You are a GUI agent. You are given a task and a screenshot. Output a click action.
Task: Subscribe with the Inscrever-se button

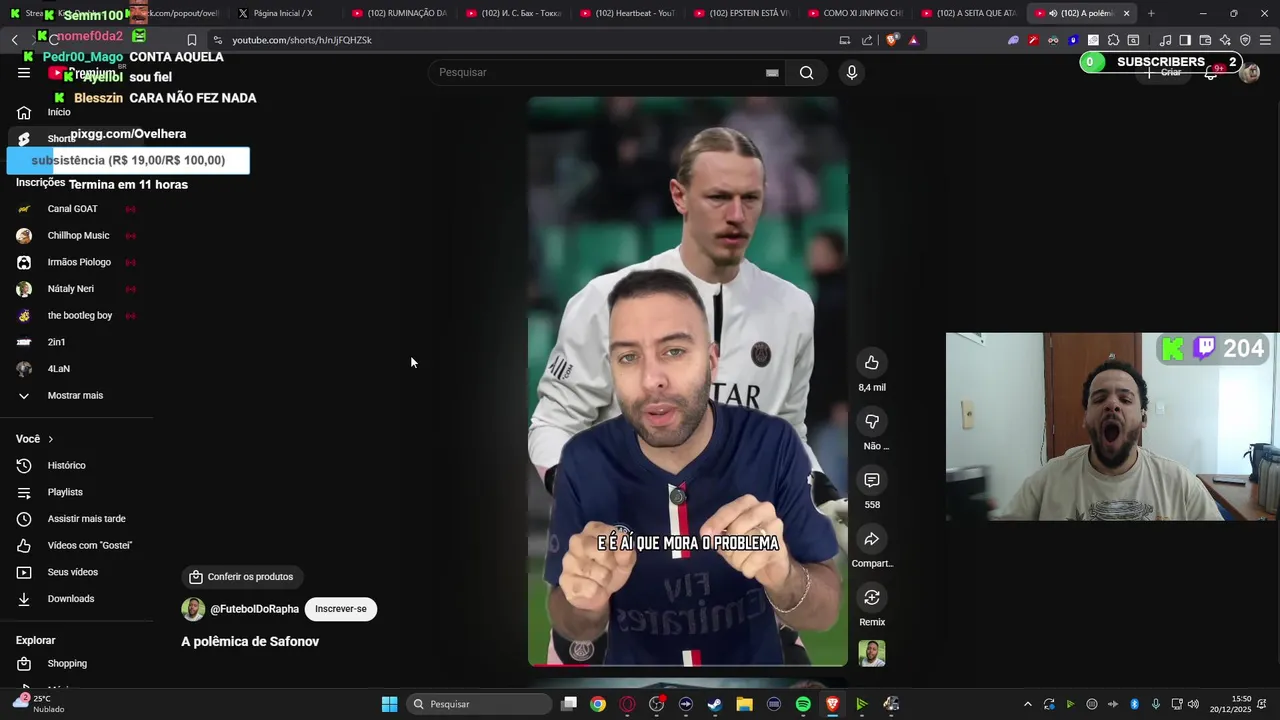pos(341,609)
